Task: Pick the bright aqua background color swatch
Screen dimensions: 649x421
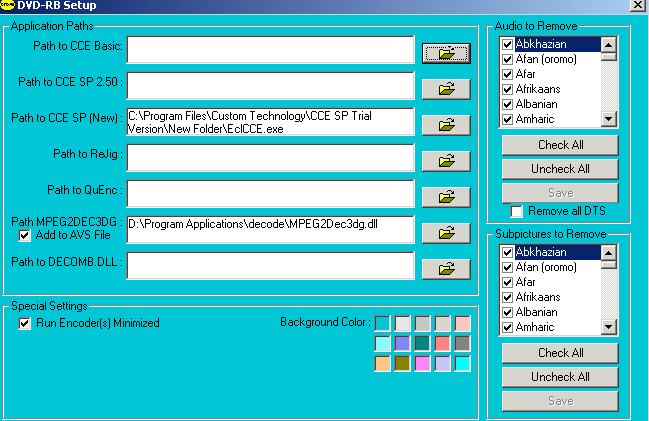Action: (x=462, y=363)
